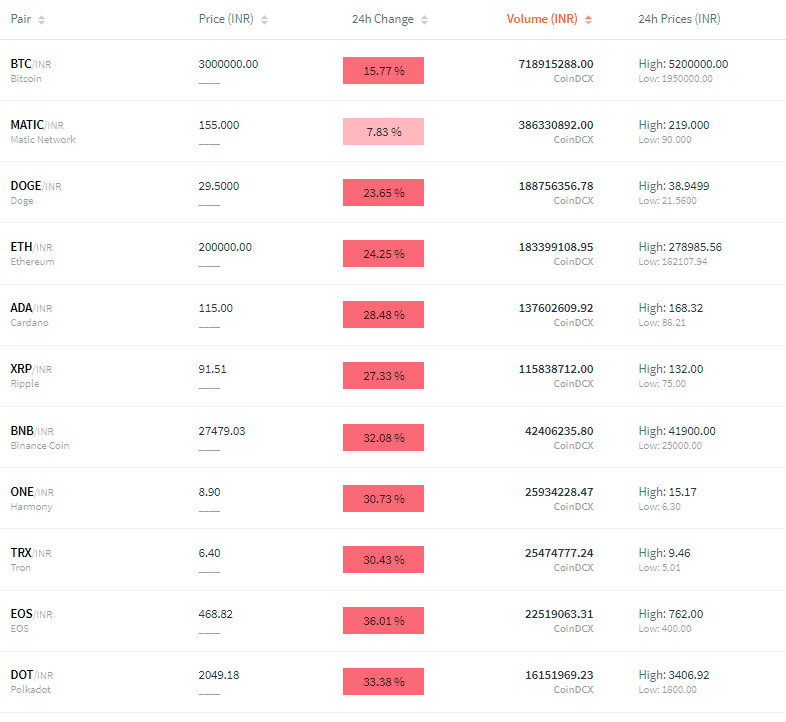Open the MATIC/INR Matic Network pair
The height and width of the screenshot is (722, 786).
point(43,132)
